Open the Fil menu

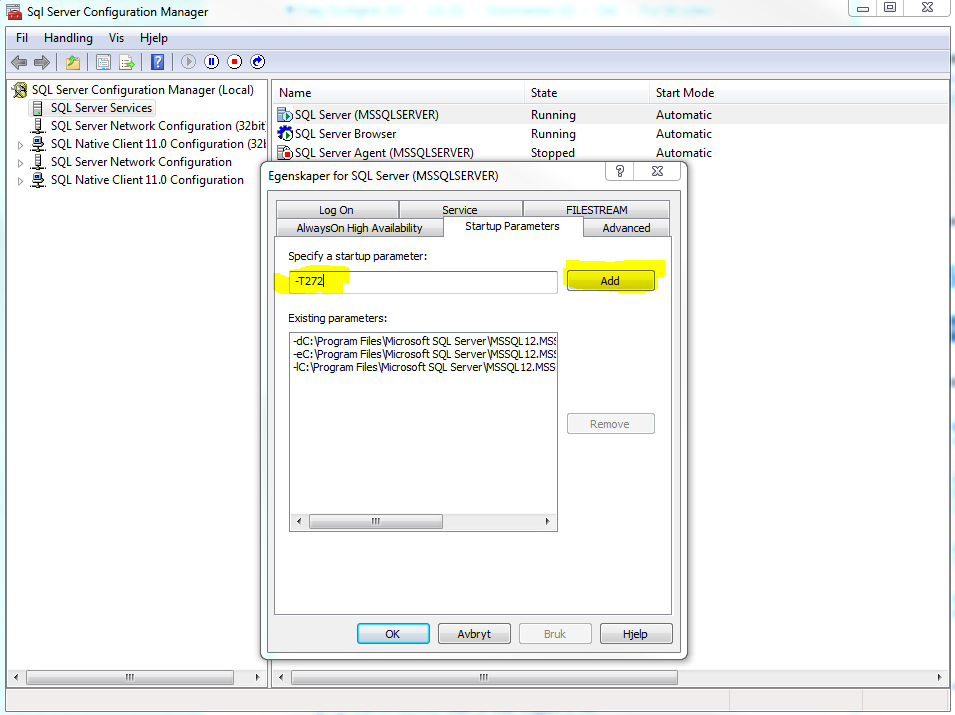(x=22, y=38)
